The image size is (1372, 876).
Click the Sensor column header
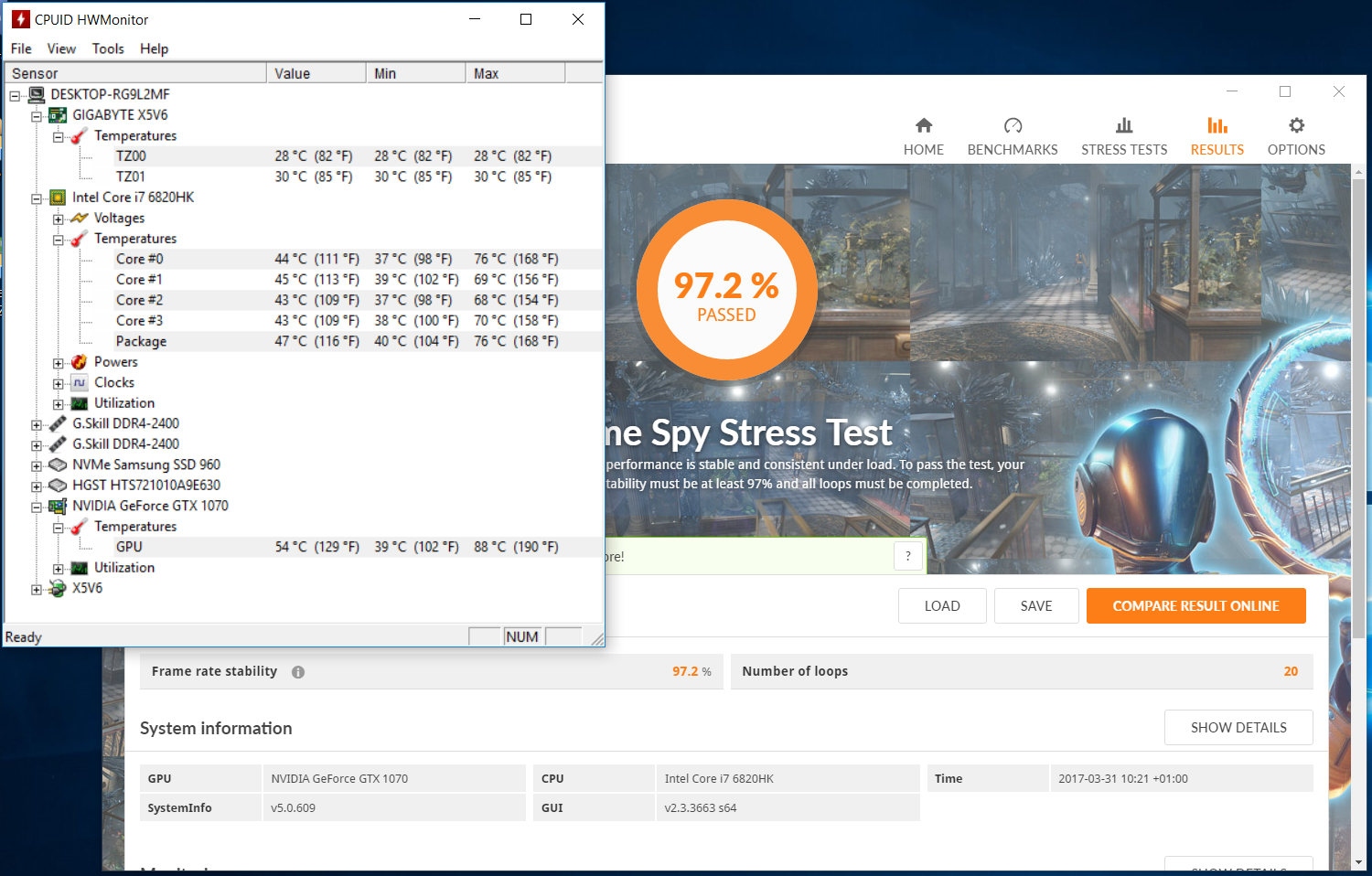tap(135, 73)
